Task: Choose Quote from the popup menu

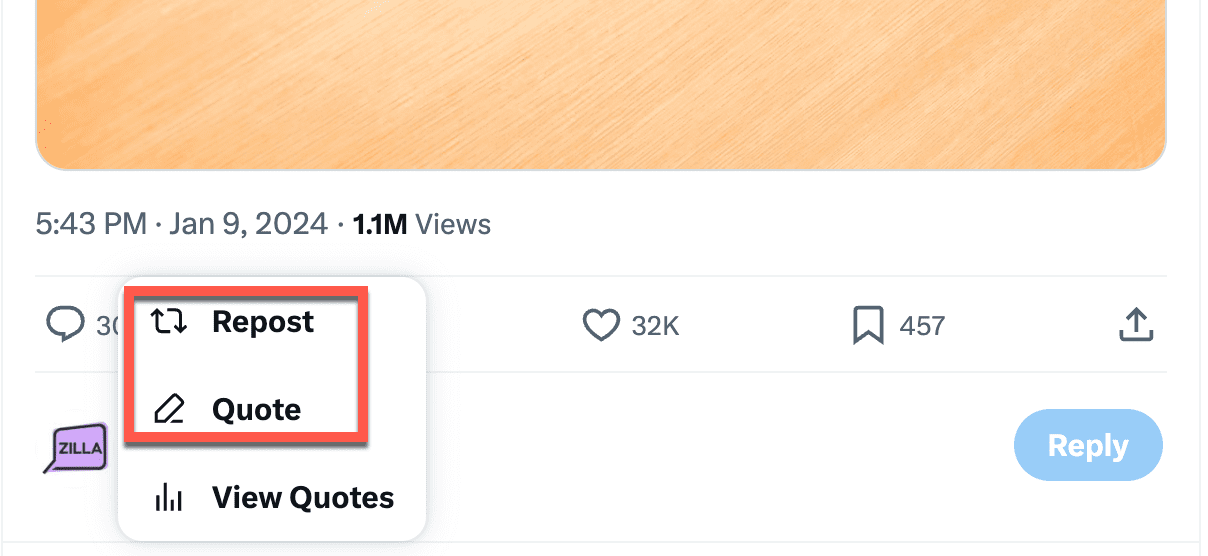Action: (x=256, y=409)
